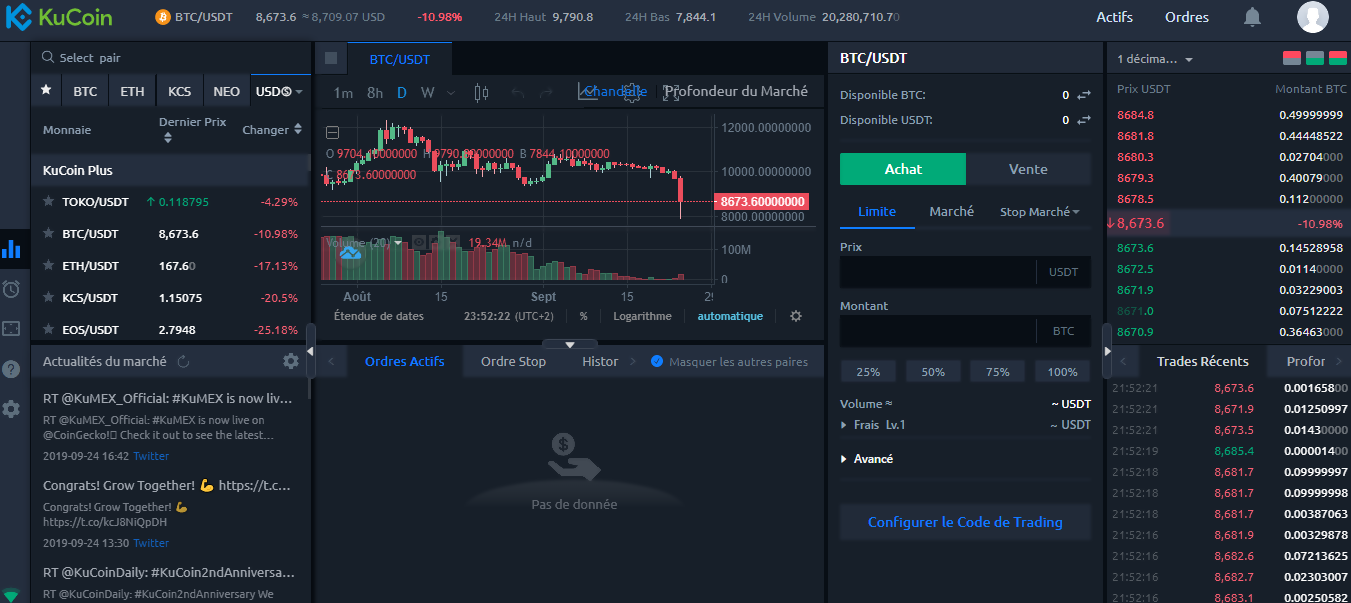Refresh the Actualités du marché news feed
Viewport: 1351px width, 603px height.
click(183, 361)
